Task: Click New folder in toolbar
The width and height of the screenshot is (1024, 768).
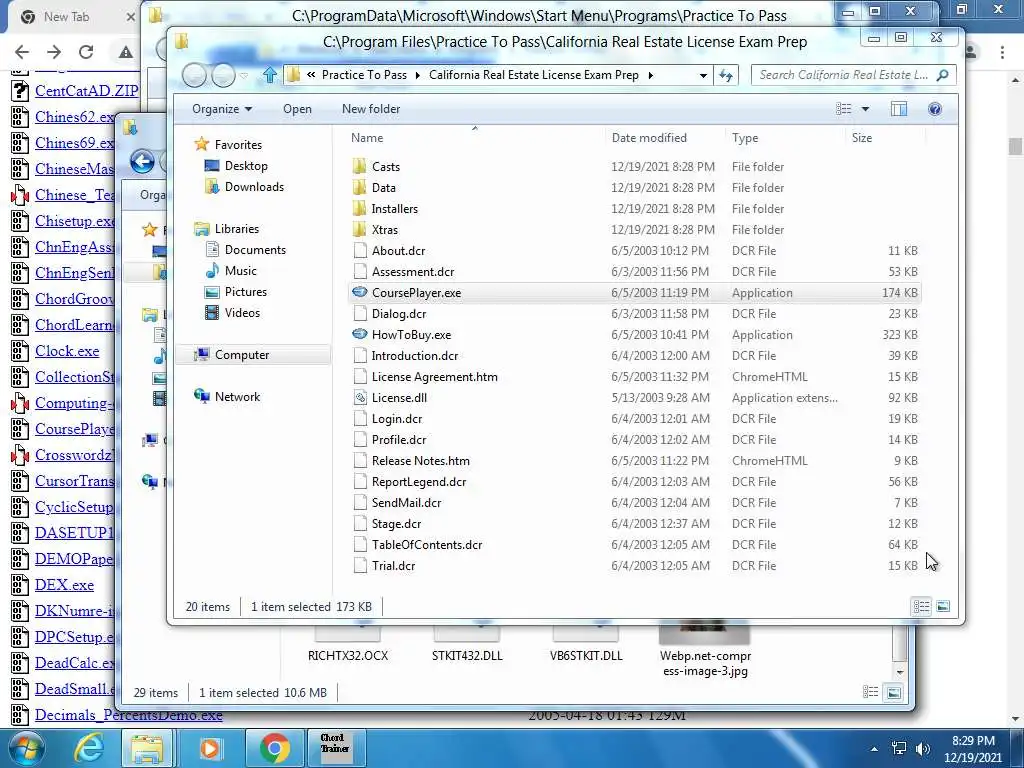Action: point(371,109)
